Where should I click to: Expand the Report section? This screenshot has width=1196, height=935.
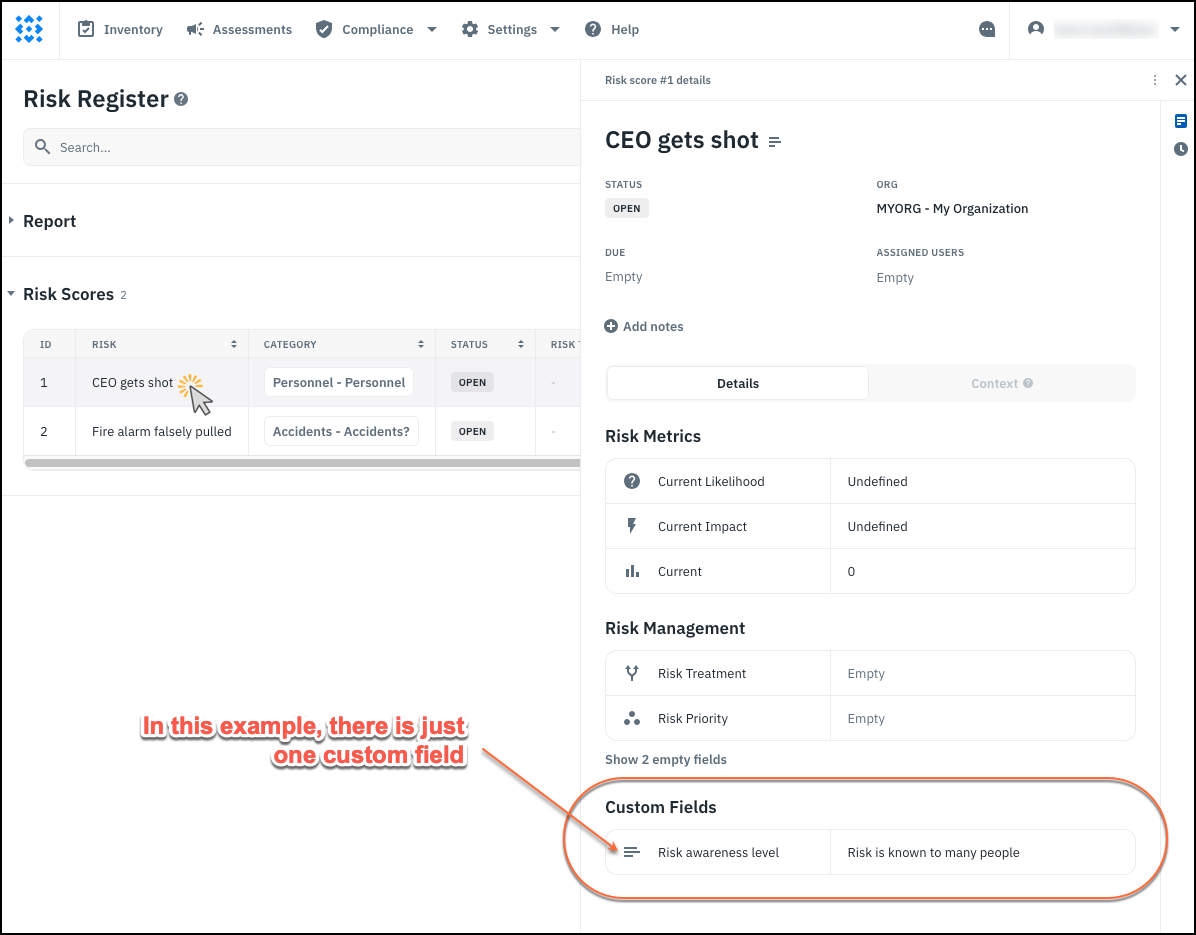click(x=12, y=221)
